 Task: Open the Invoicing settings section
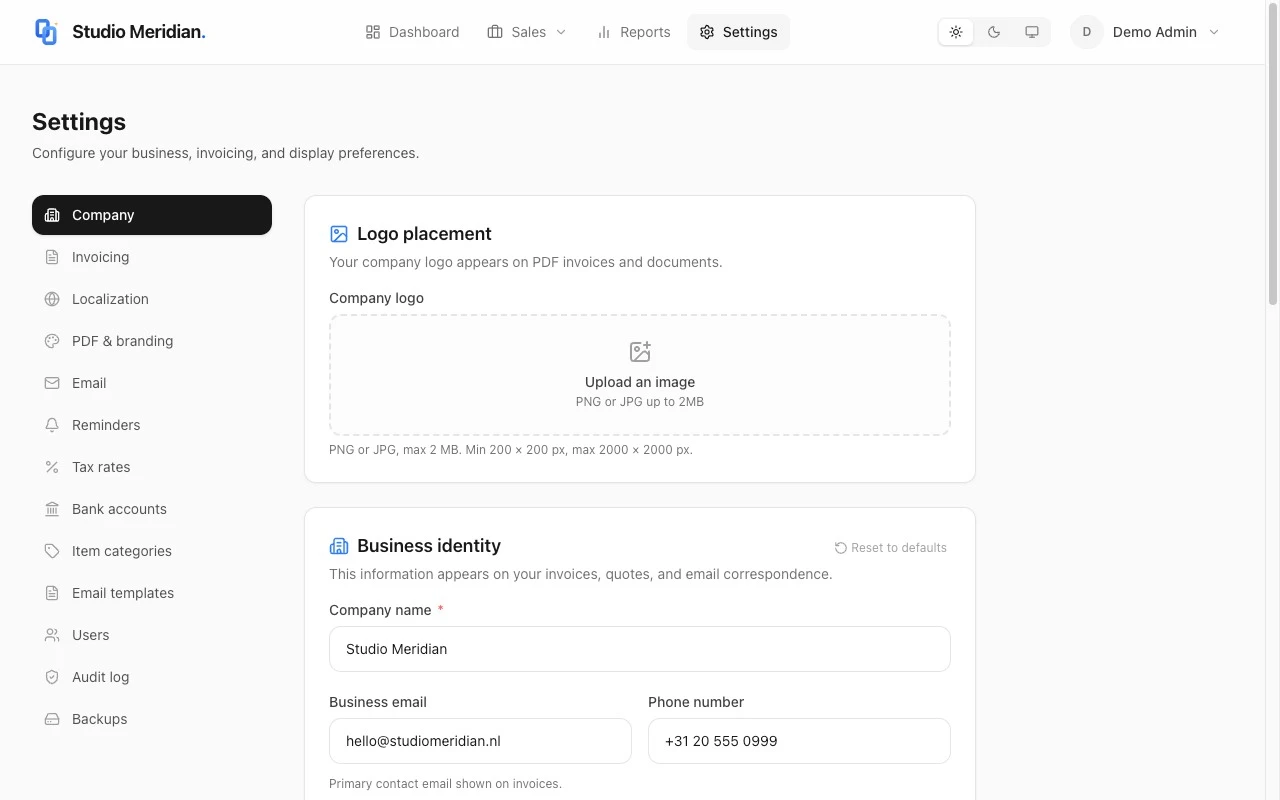point(152,257)
